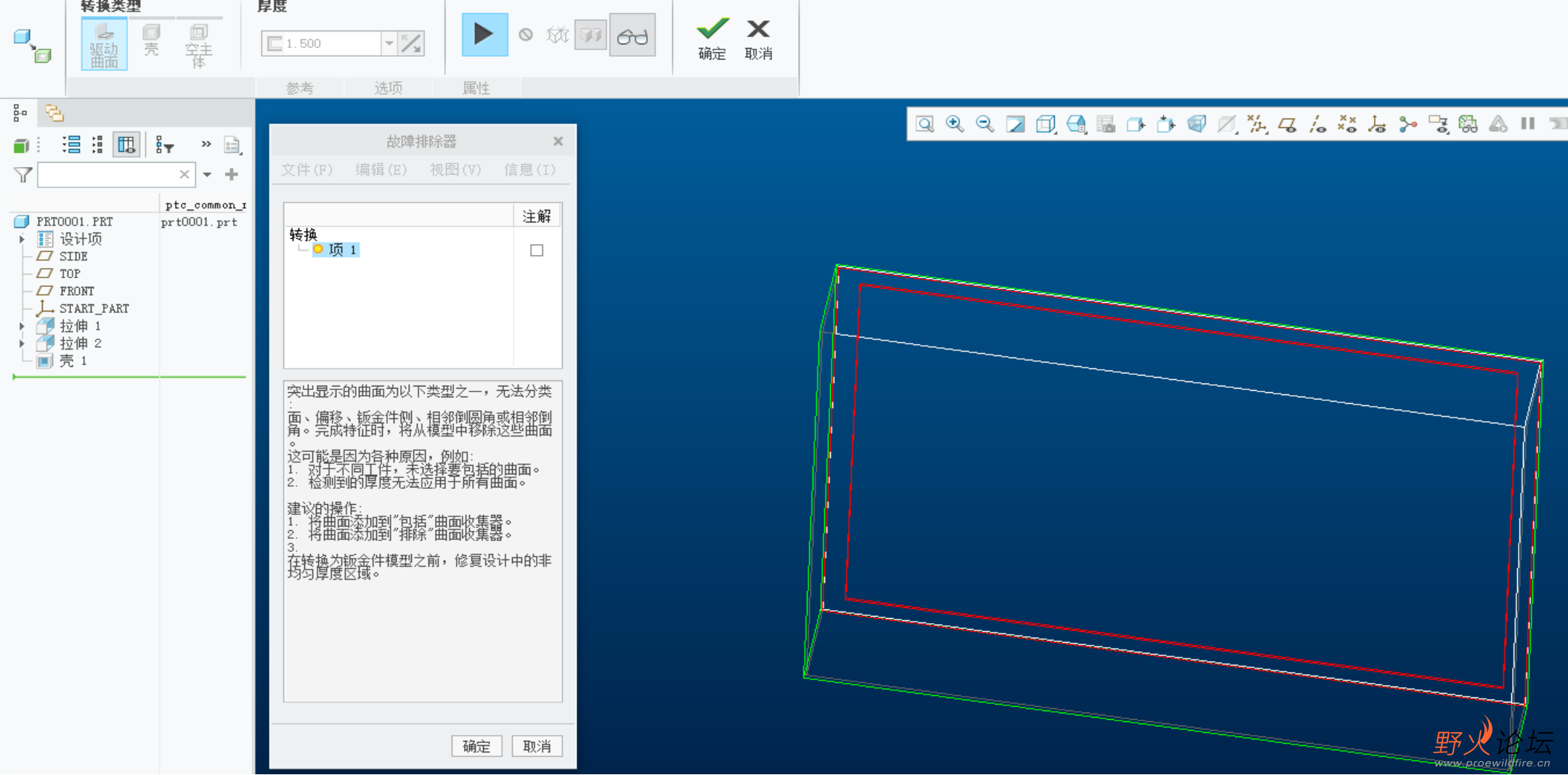This screenshot has width=1568, height=775.
Task: Select the TOP datum plane
Action: tap(70, 274)
